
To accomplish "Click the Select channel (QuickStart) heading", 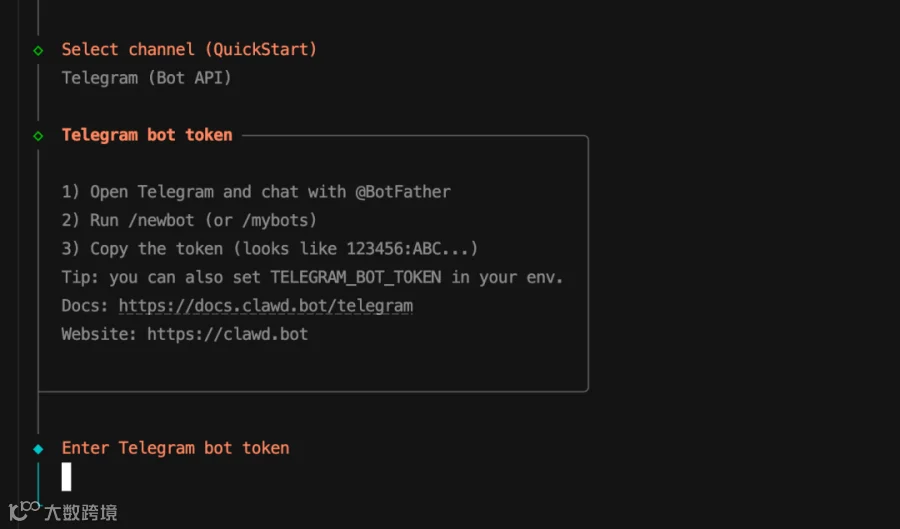I will pos(189,49).
